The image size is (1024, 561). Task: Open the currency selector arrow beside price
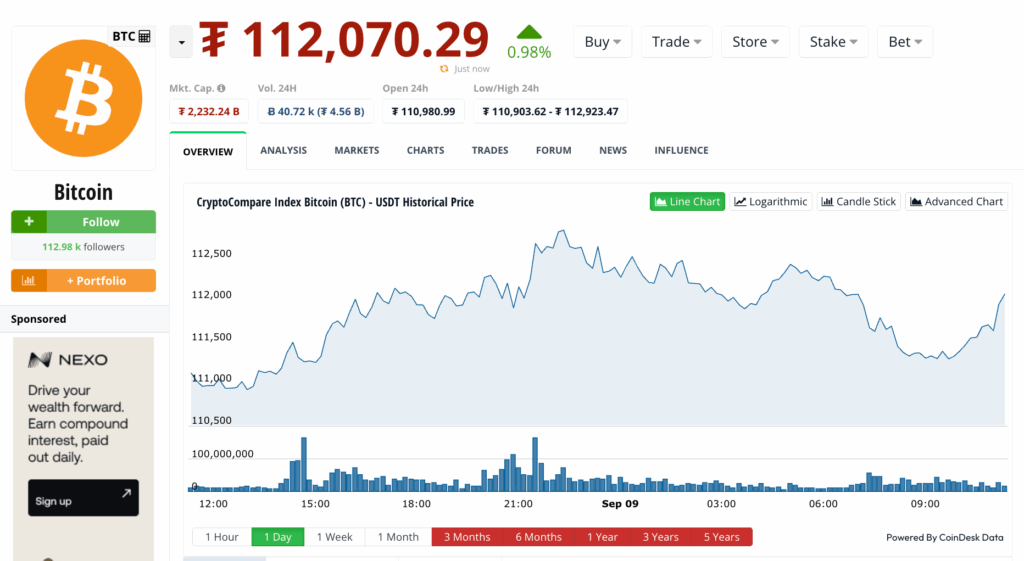click(181, 42)
